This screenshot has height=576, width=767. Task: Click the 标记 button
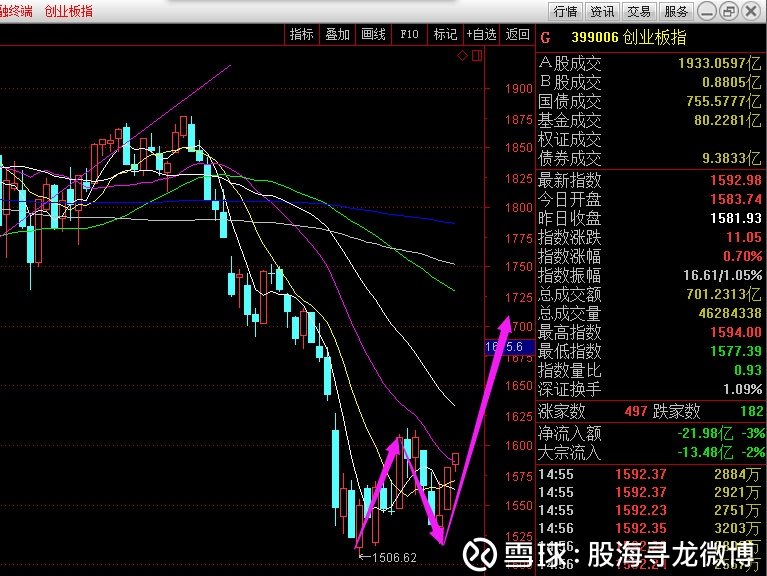(x=445, y=34)
